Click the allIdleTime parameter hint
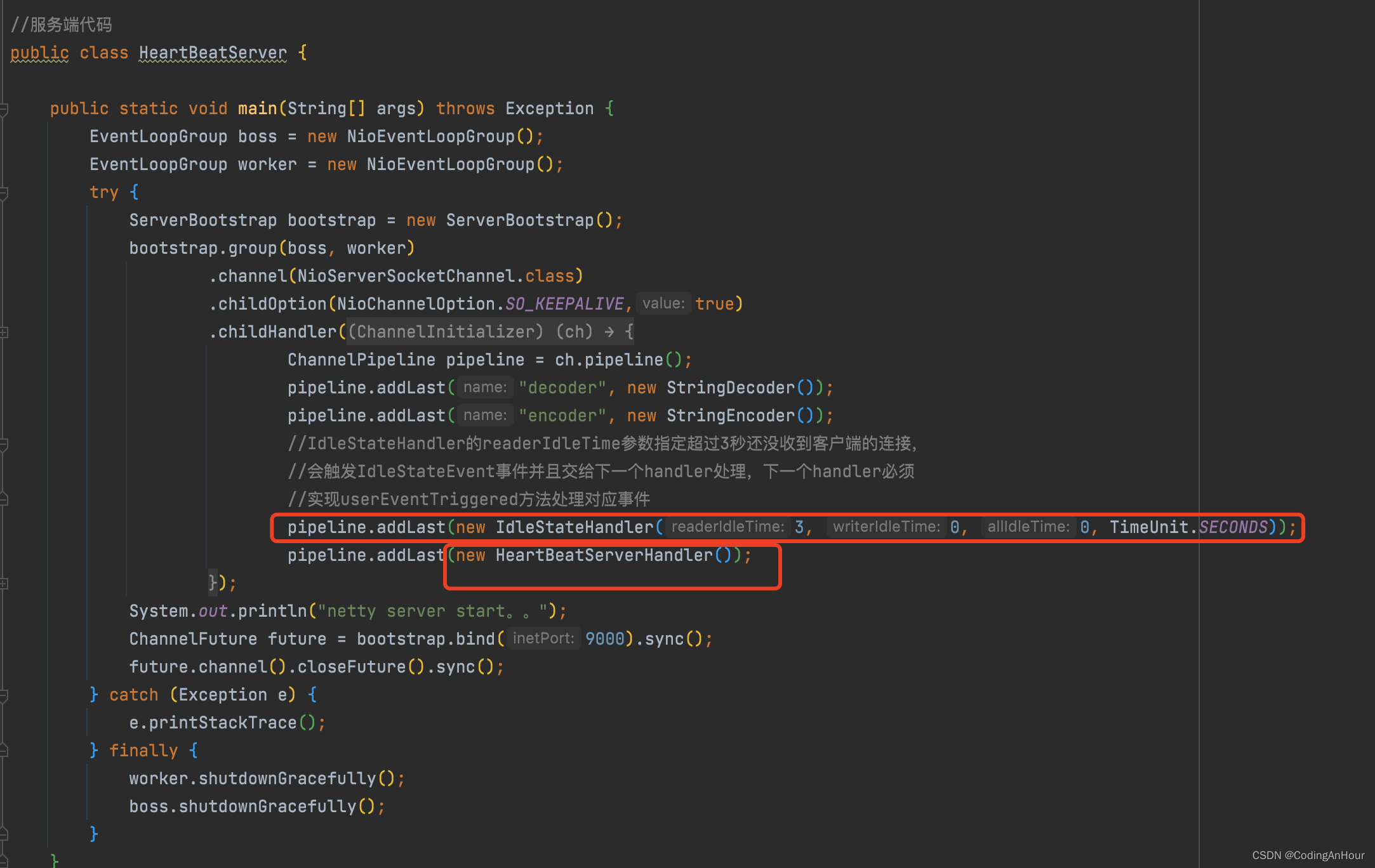Screen dimensions: 1375x868 pyautogui.click(x=1028, y=527)
